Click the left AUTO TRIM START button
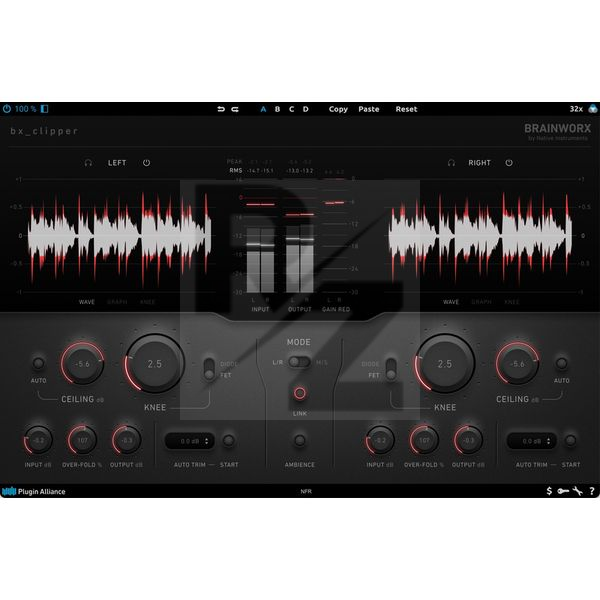 (x=228, y=440)
